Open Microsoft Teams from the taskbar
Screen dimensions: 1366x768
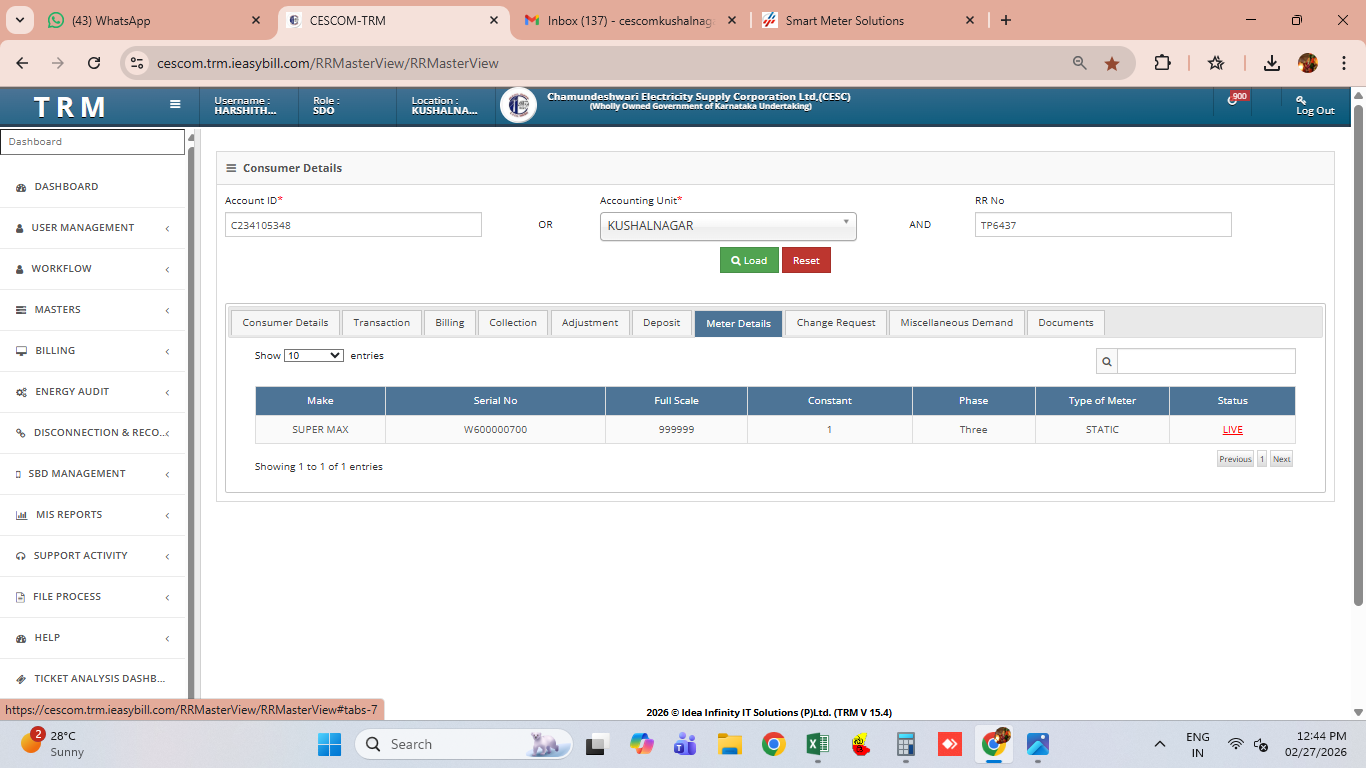(x=685, y=744)
